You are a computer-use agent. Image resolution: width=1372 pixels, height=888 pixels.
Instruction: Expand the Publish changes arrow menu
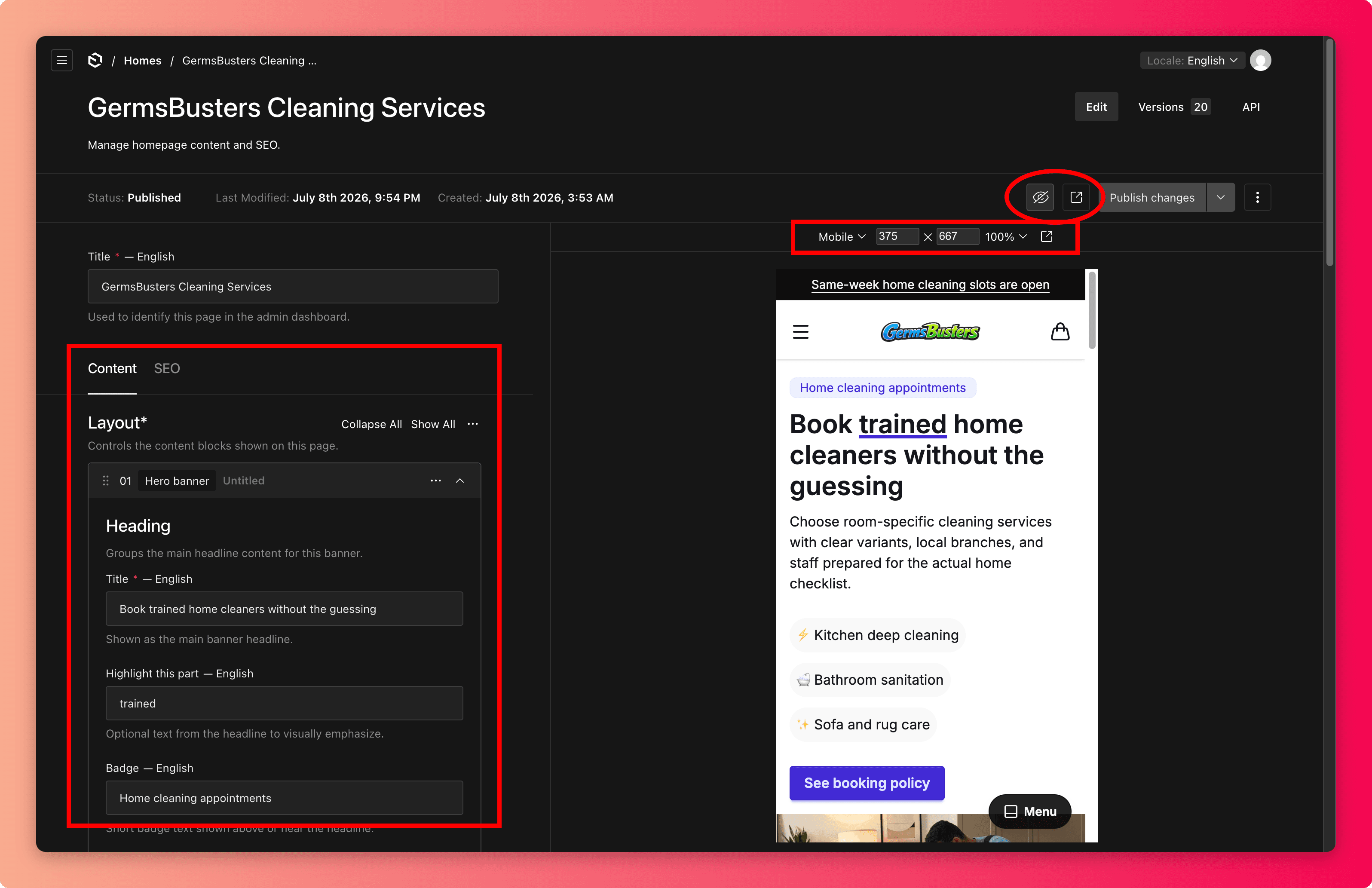click(x=1220, y=198)
